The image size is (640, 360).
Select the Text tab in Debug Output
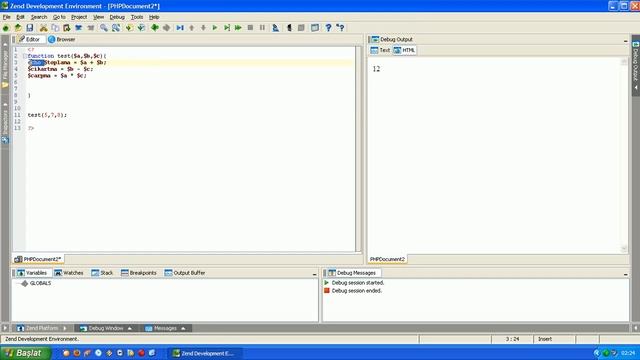tap(380, 50)
